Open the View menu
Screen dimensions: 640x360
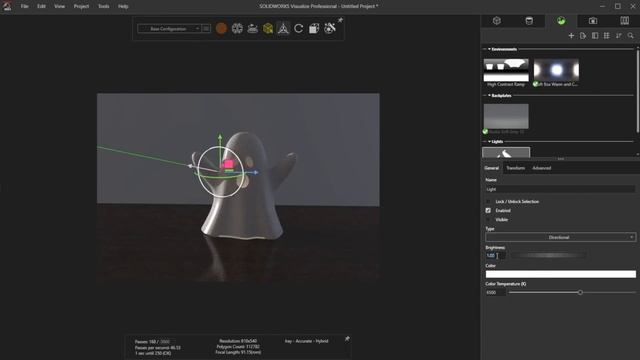pyautogui.click(x=60, y=6)
